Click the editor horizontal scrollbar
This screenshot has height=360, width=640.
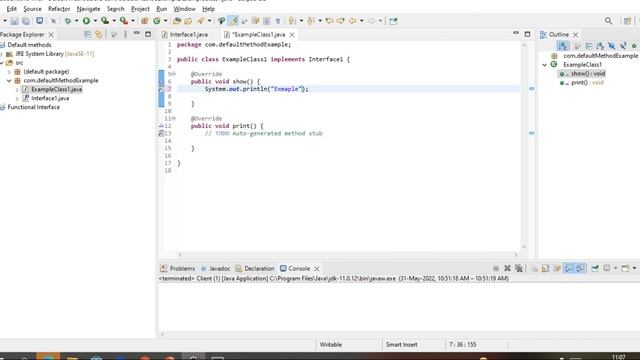tap(348, 255)
